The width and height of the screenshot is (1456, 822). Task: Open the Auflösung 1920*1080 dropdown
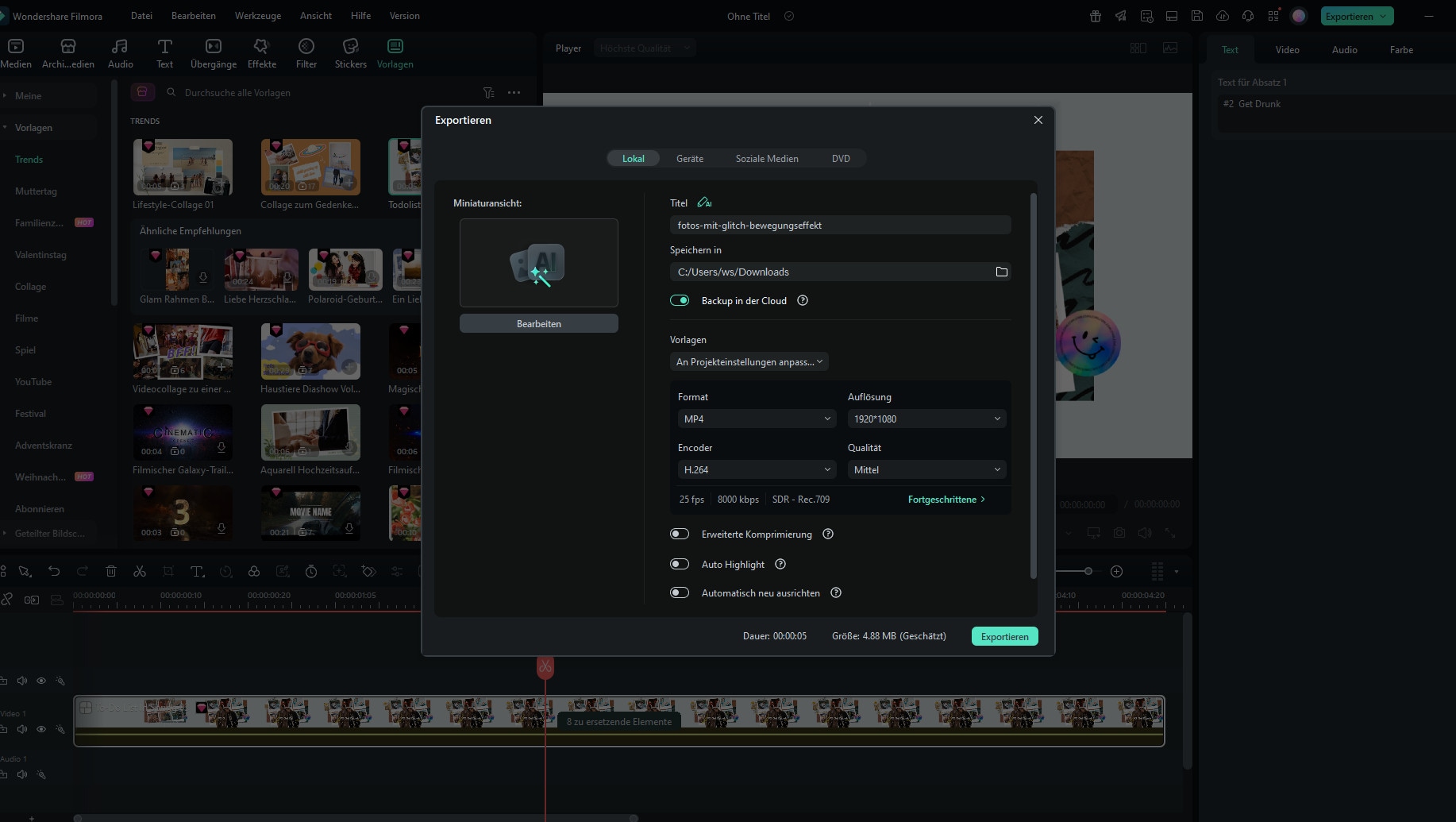pos(926,419)
